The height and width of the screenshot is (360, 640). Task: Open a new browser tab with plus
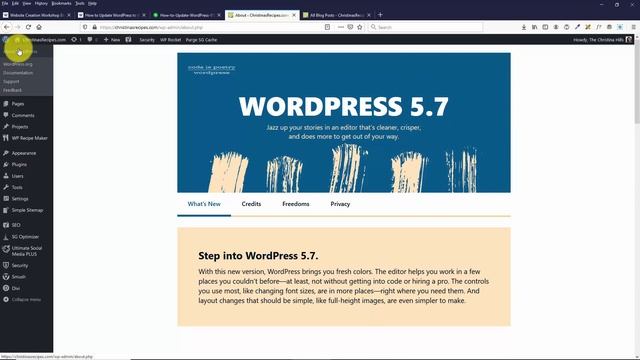[x=380, y=15]
